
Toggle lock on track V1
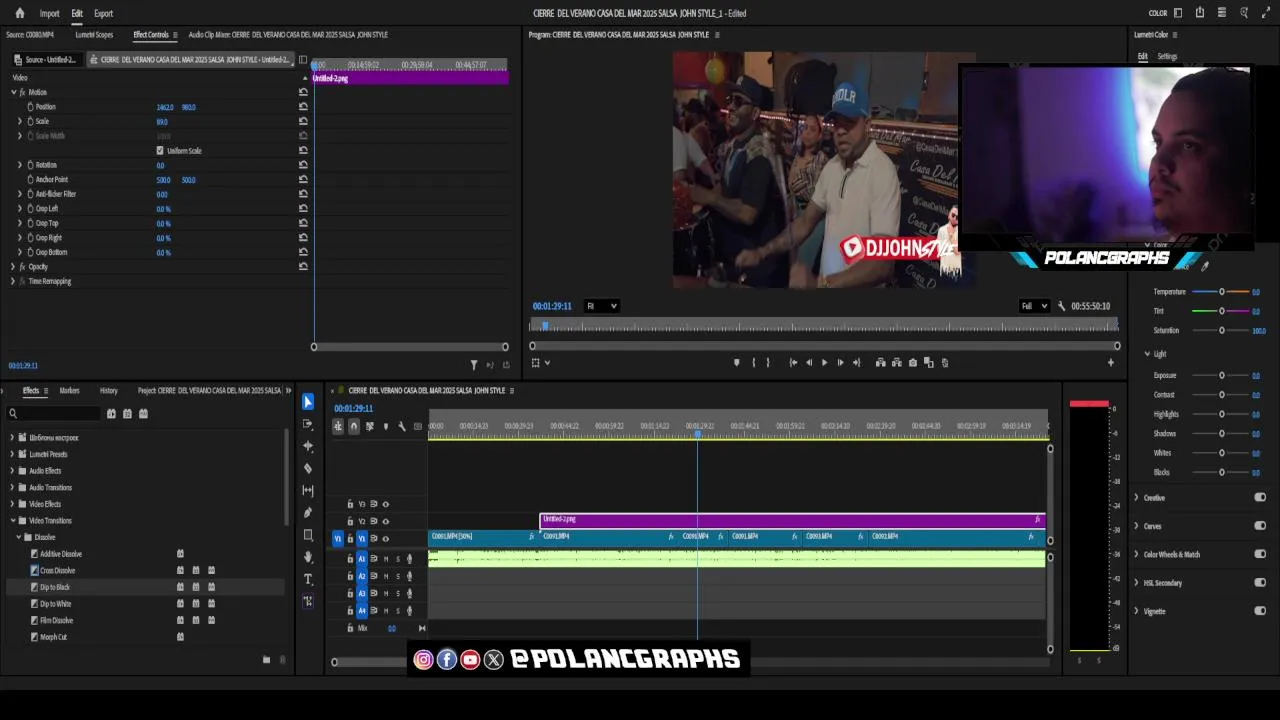click(x=350, y=539)
